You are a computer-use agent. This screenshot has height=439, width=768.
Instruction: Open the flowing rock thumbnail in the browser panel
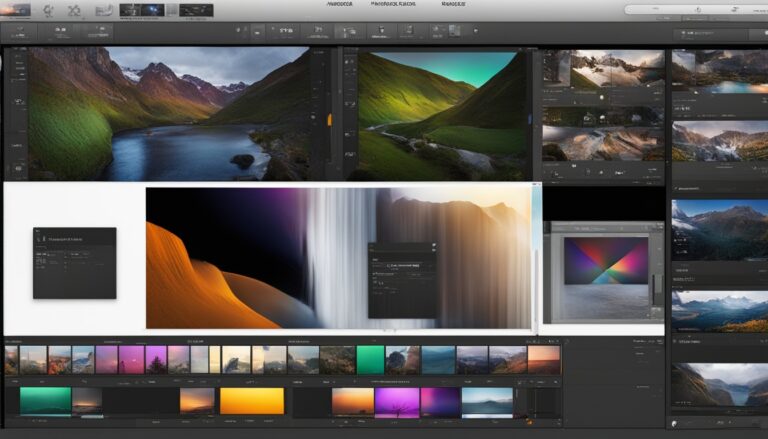(x=603, y=143)
